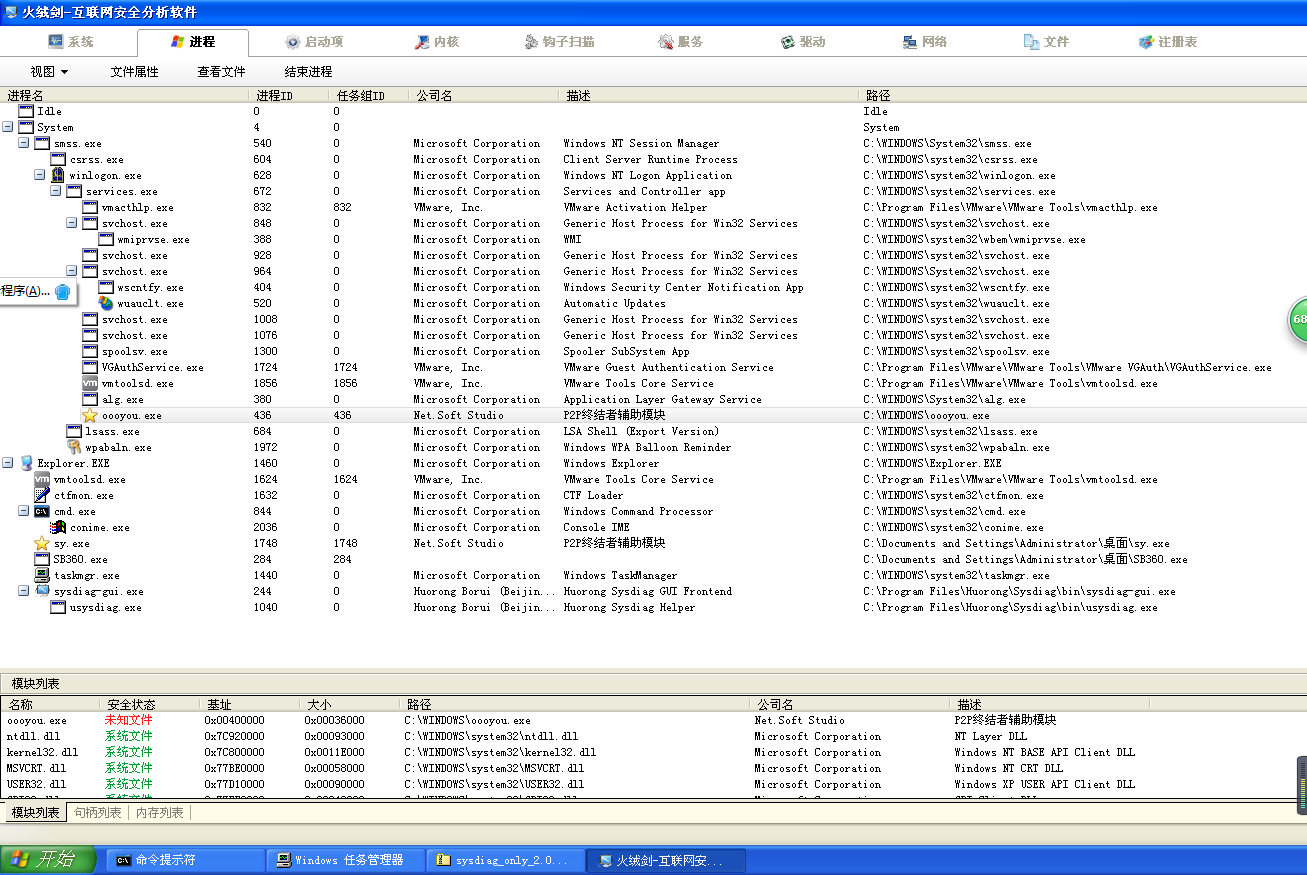The width and height of the screenshot is (1307, 875).
Task: Click the VM icon of vmtoolsd.exe PID 1624
Action: tap(42, 479)
